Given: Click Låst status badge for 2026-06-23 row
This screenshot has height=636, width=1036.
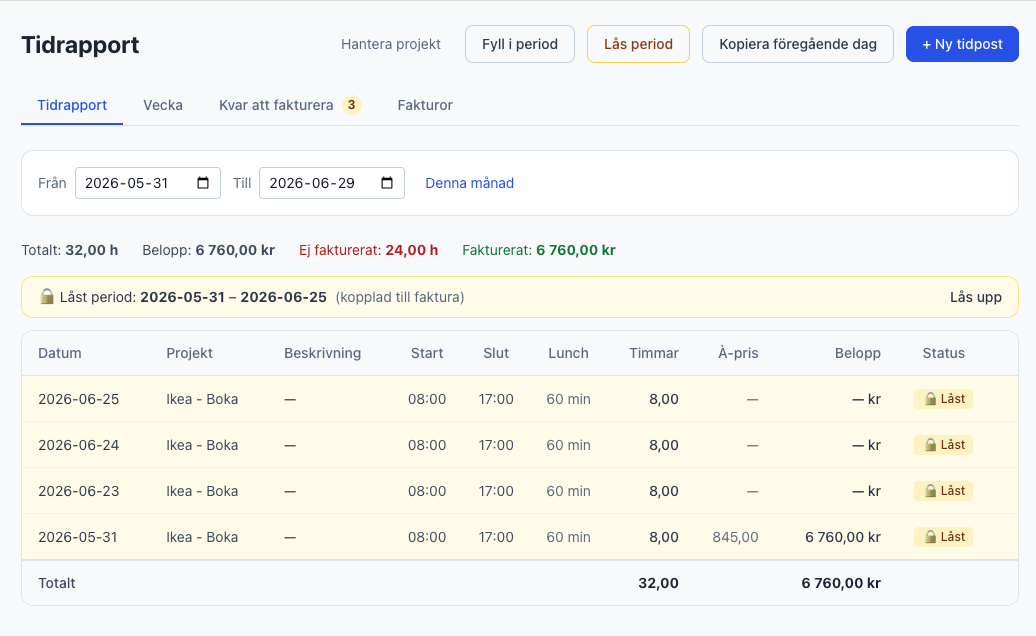Looking at the screenshot, I should click(944, 491).
